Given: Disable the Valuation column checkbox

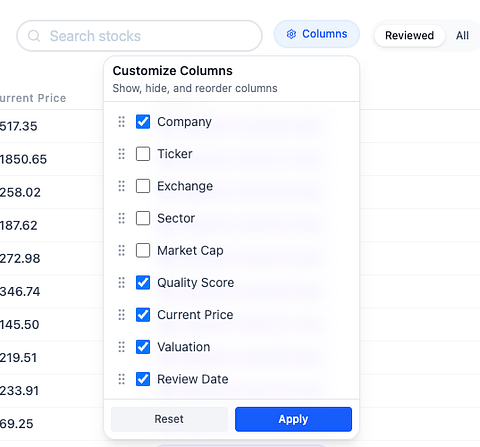Looking at the screenshot, I should [143, 347].
